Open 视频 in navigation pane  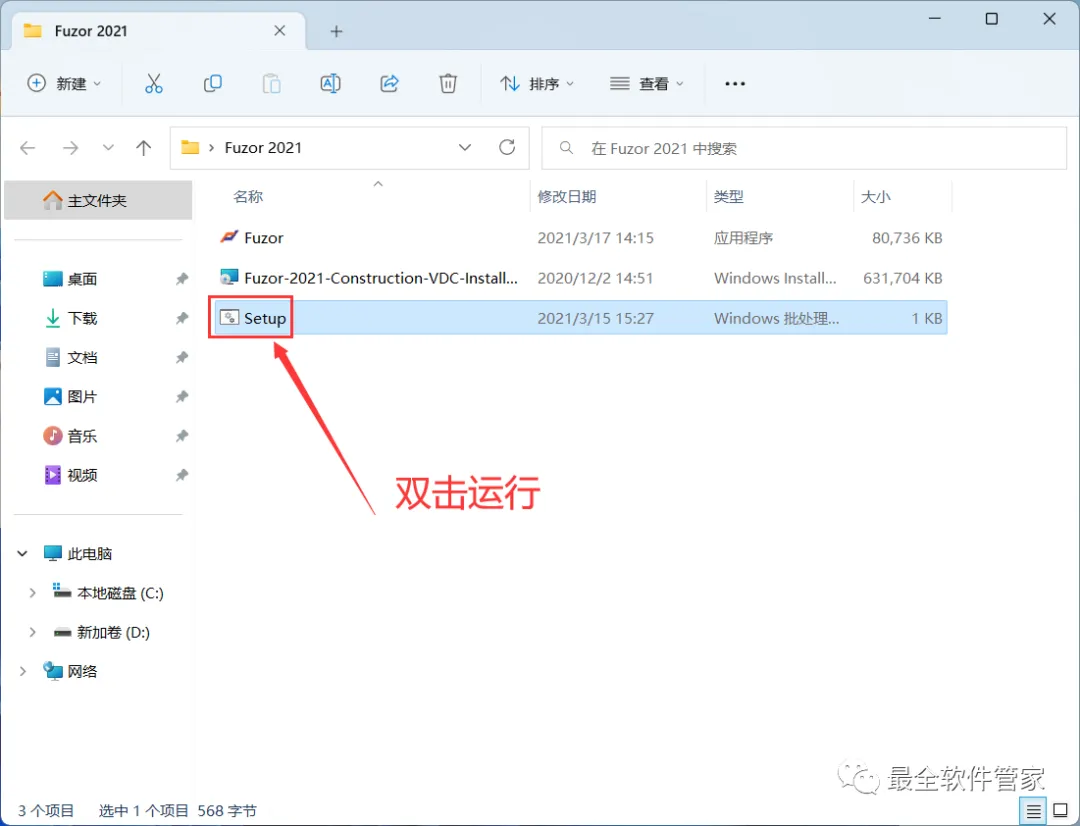pyautogui.click(x=82, y=475)
